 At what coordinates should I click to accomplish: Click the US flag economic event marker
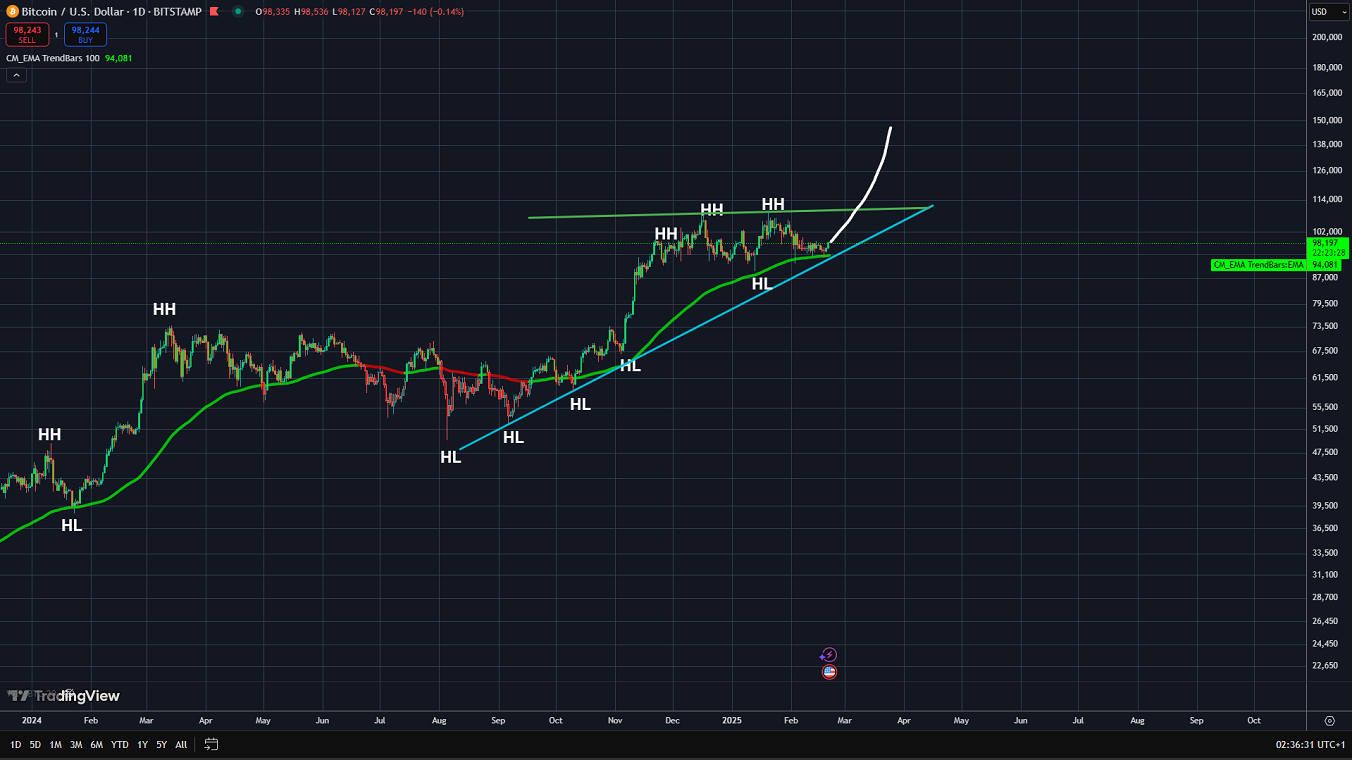pyautogui.click(x=828, y=672)
